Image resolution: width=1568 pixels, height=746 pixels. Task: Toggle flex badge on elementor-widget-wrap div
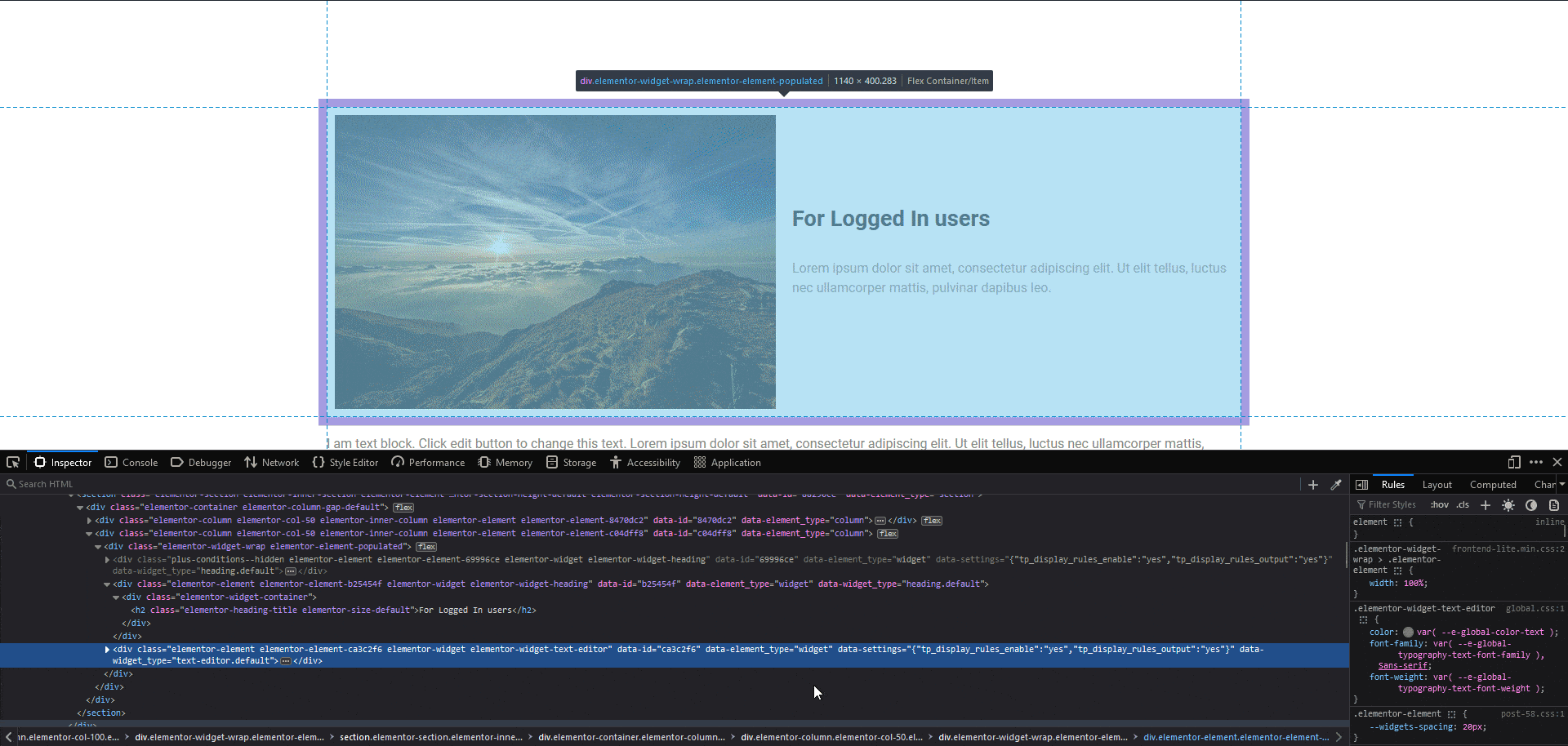click(426, 547)
